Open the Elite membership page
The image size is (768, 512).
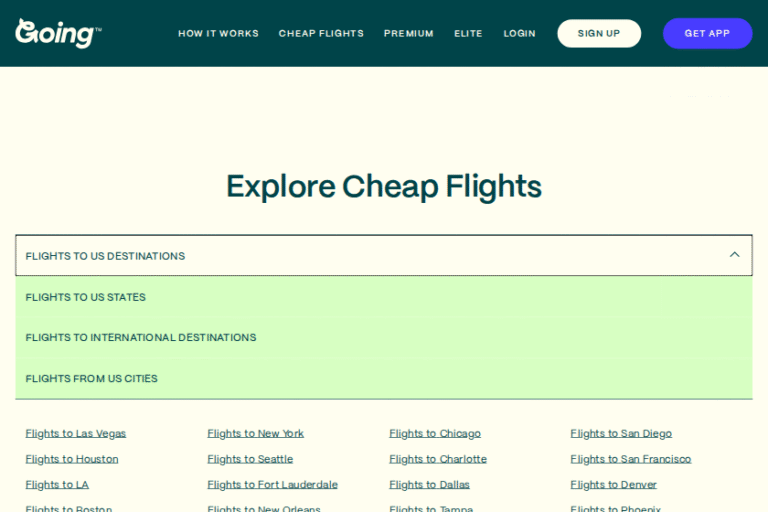[468, 34]
